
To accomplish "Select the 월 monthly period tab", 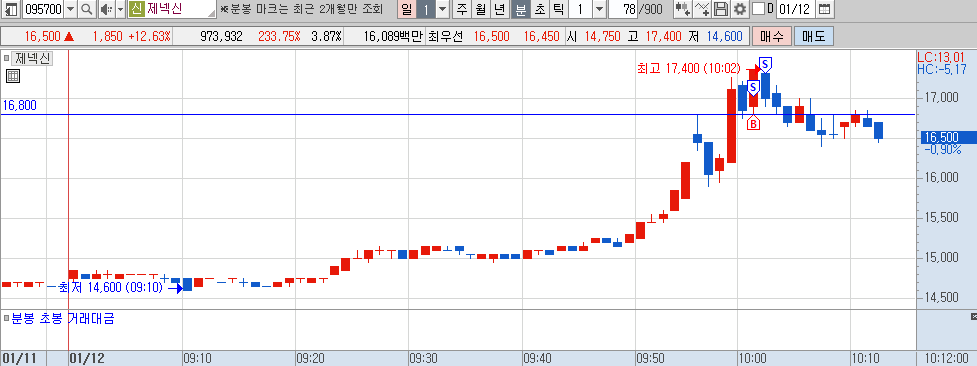I will click(x=480, y=9).
